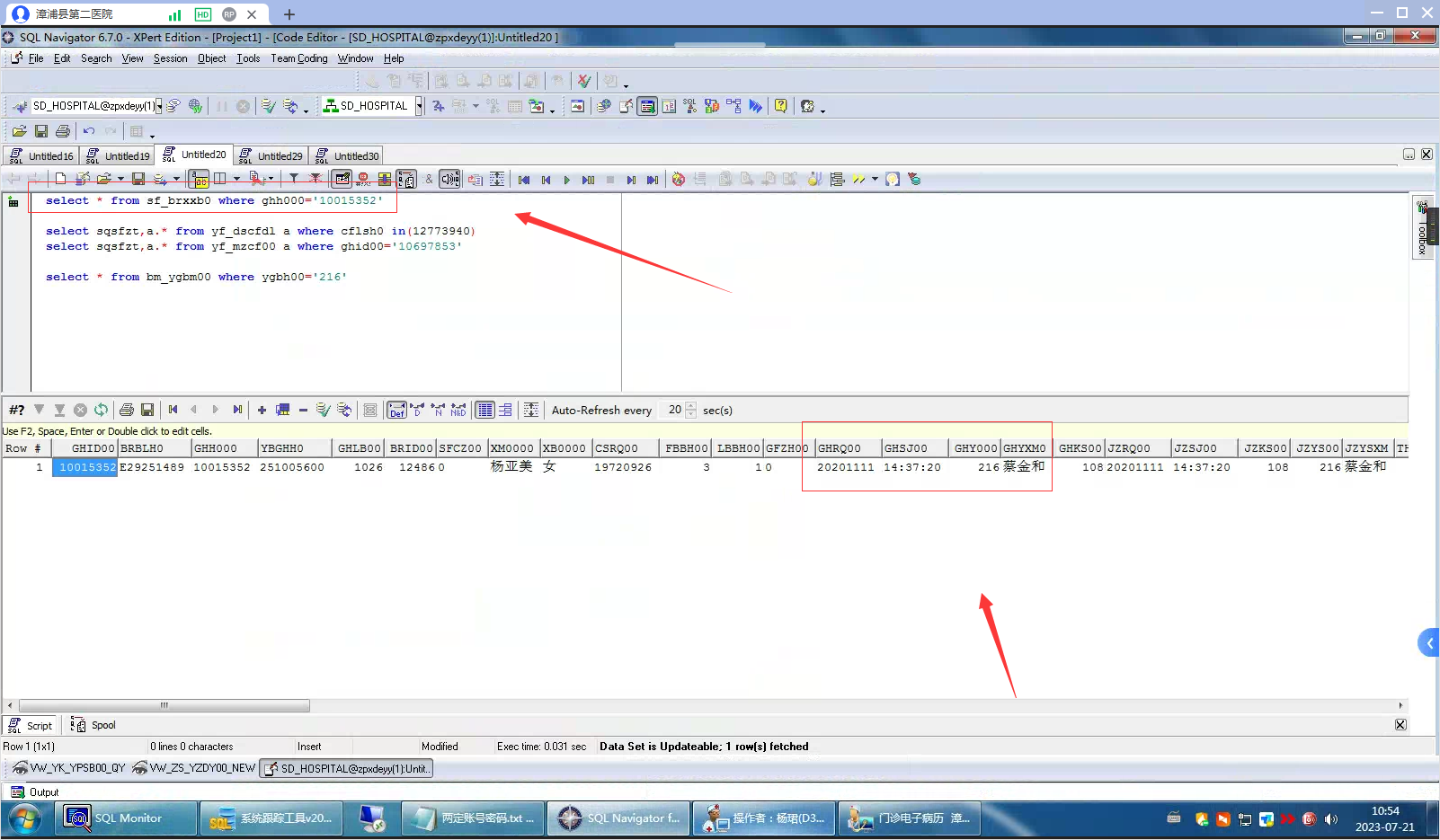Expand dropdown beside the lightning icon
The width and height of the screenshot is (1440, 840).
click(875, 179)
